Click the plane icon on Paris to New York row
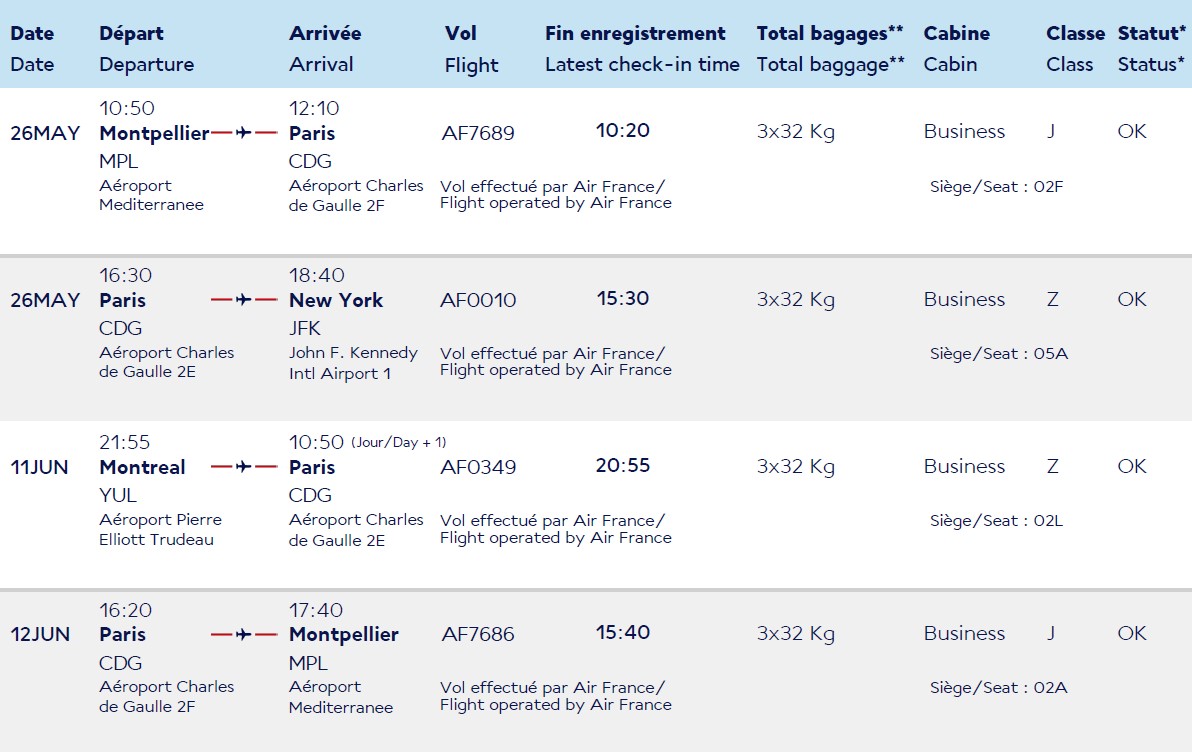Screen dimensions: 1192x752 [x=243, y=300]
